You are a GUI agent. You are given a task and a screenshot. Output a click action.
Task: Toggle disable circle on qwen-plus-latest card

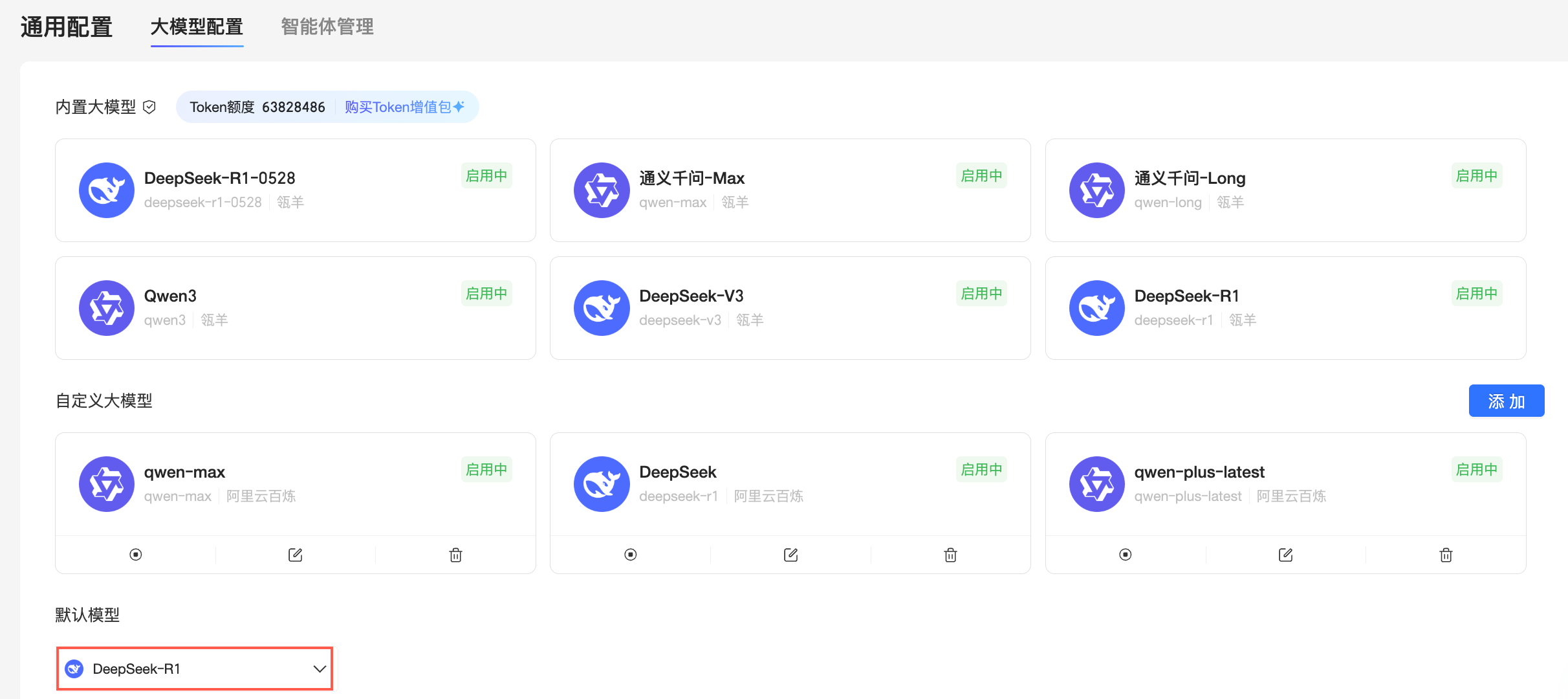pos(1126,555)
